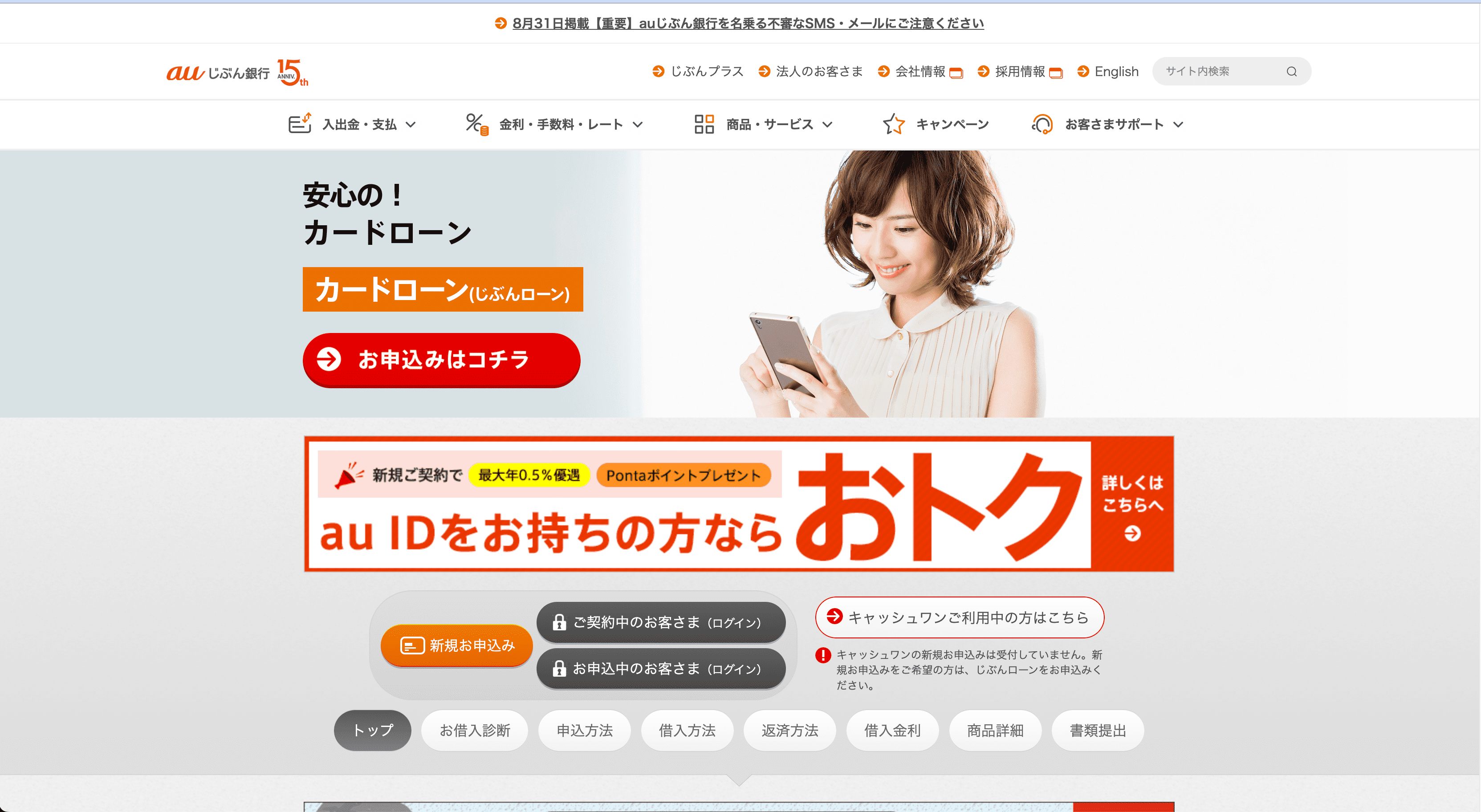Open the 入出金・支払 navigation menu
Screen dimensions: 1481x812
pyautogui.click(x=352, y=124)
